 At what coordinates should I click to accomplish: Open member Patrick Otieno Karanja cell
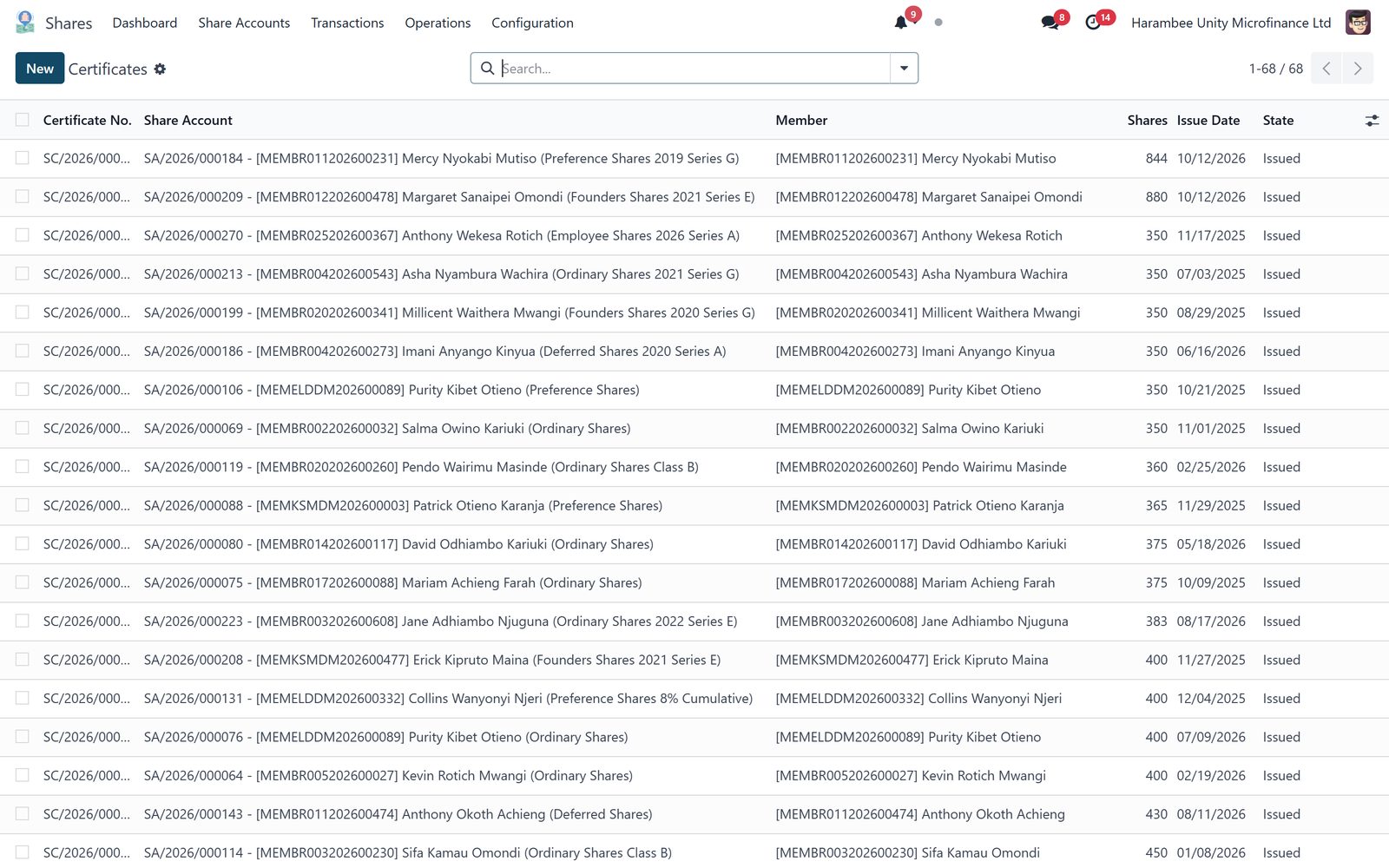coord(919,505)
